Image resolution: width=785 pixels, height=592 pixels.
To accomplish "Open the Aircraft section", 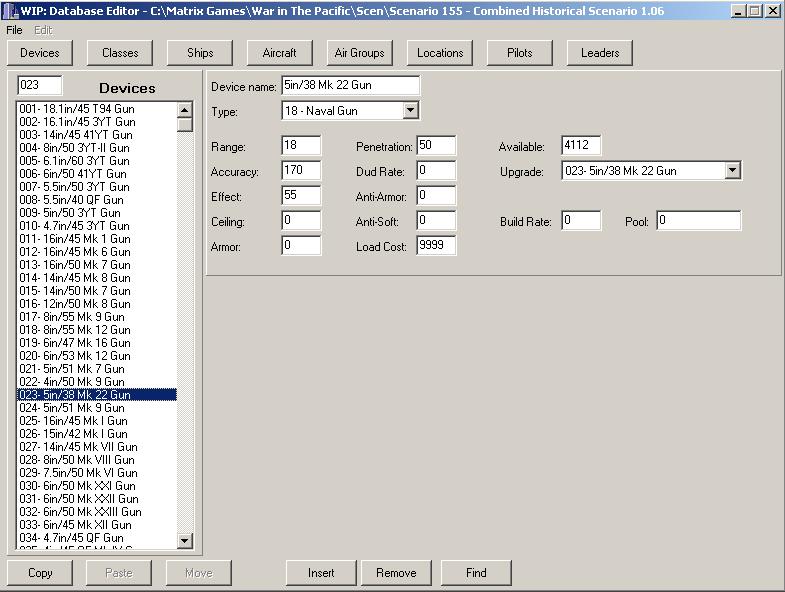I will [280, 53].
